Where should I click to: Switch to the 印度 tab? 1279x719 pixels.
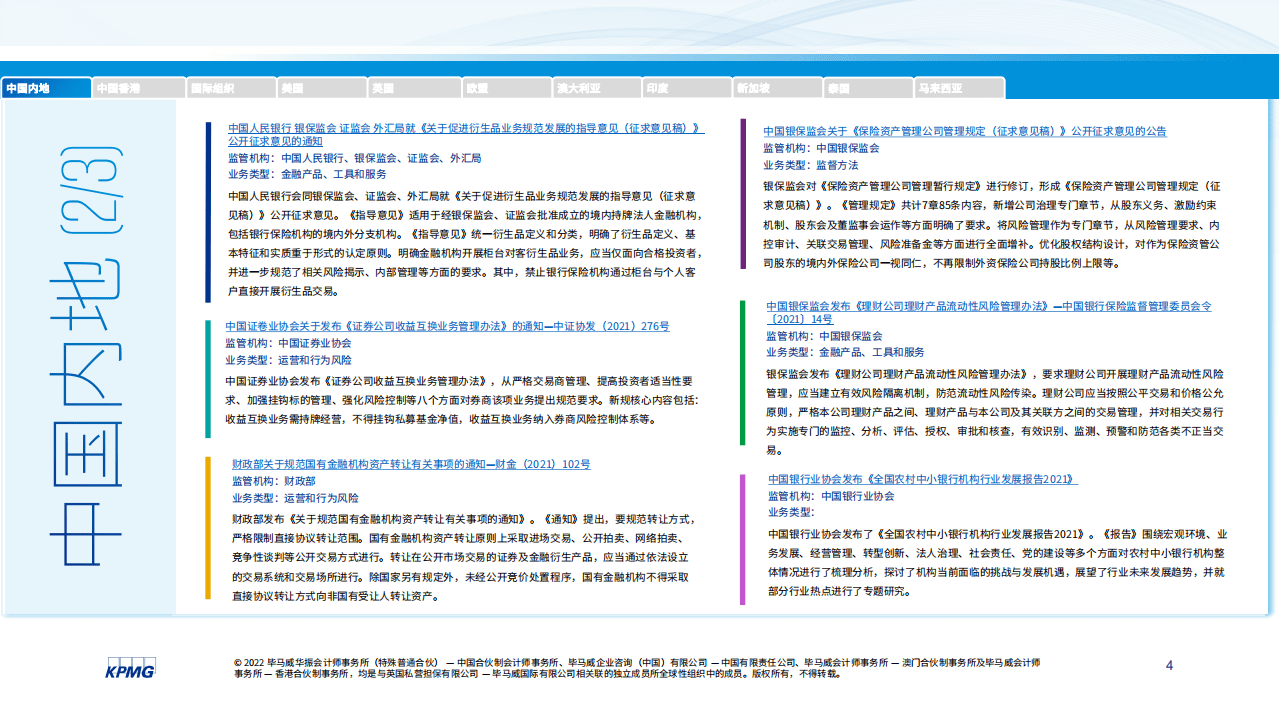pos(685,87)
